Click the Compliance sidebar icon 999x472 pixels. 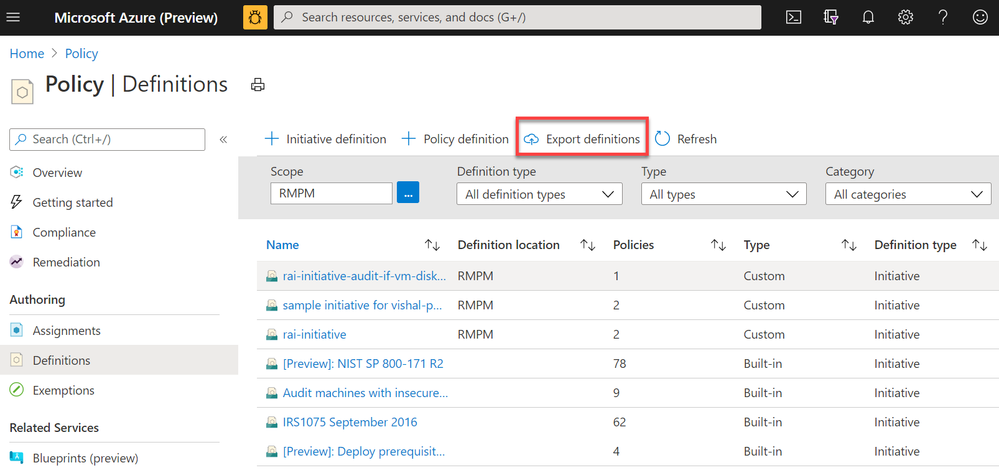click(x=17, y=232)
